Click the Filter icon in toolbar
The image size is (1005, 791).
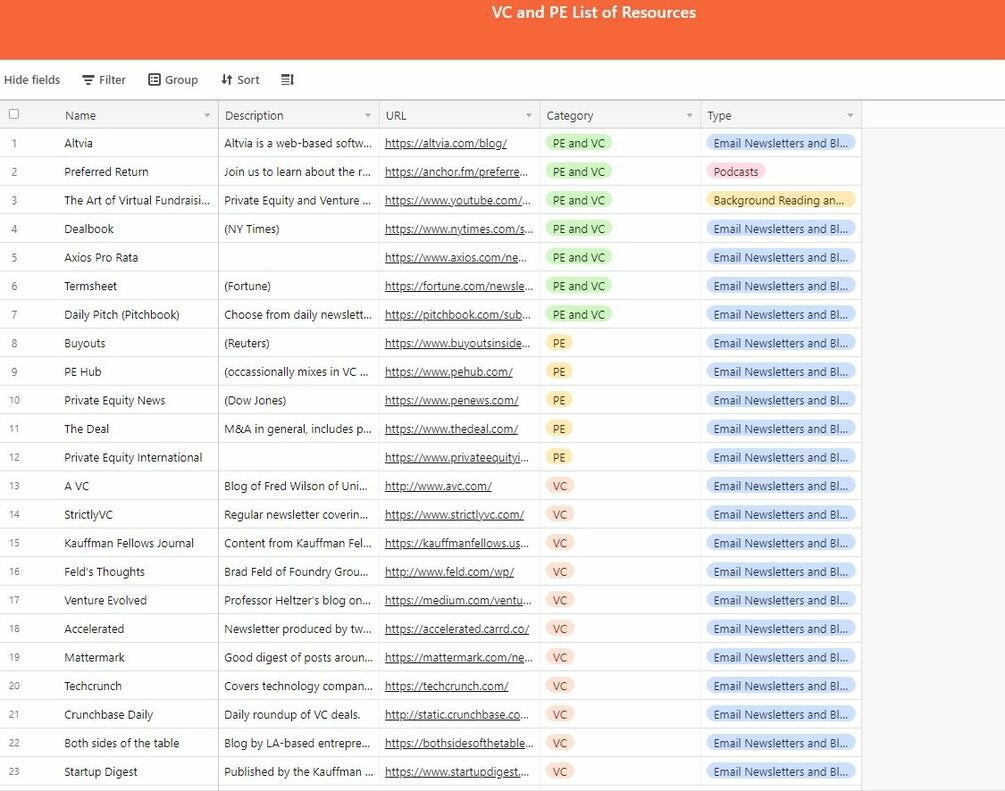point(88,80)
